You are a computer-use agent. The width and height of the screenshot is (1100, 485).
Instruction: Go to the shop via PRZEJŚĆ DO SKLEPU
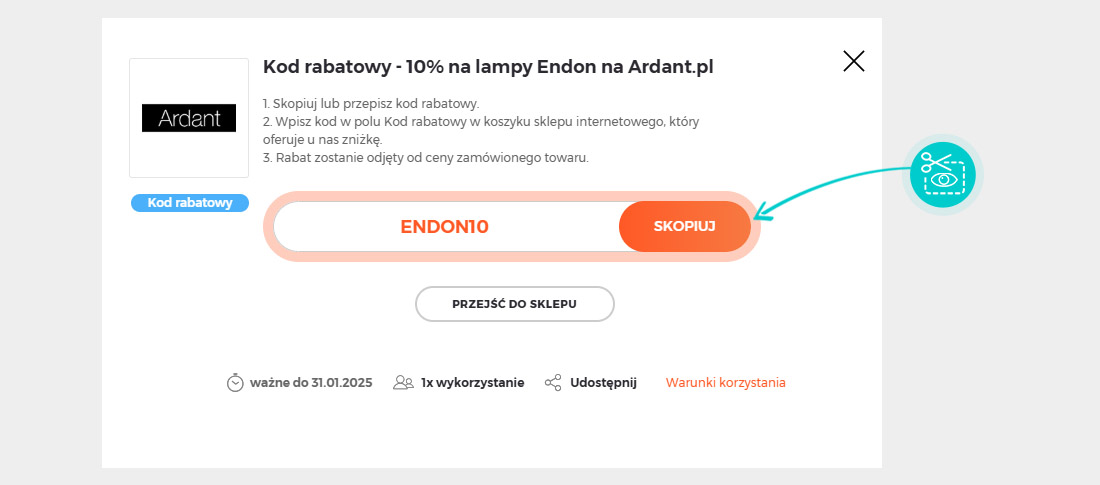click(515, 304)
